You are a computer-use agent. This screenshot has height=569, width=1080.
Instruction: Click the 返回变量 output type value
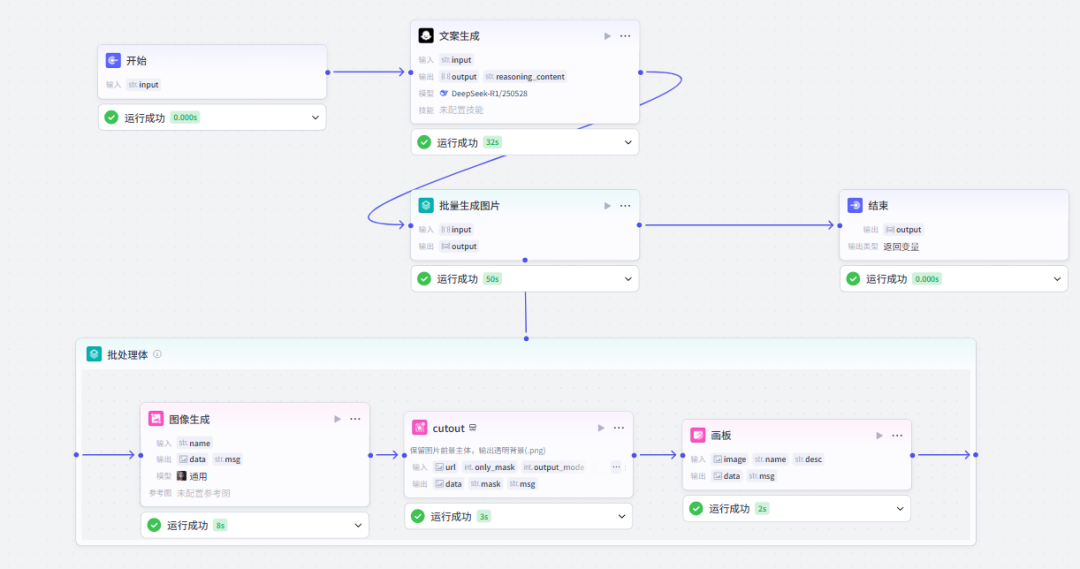(x=900, y=246)
